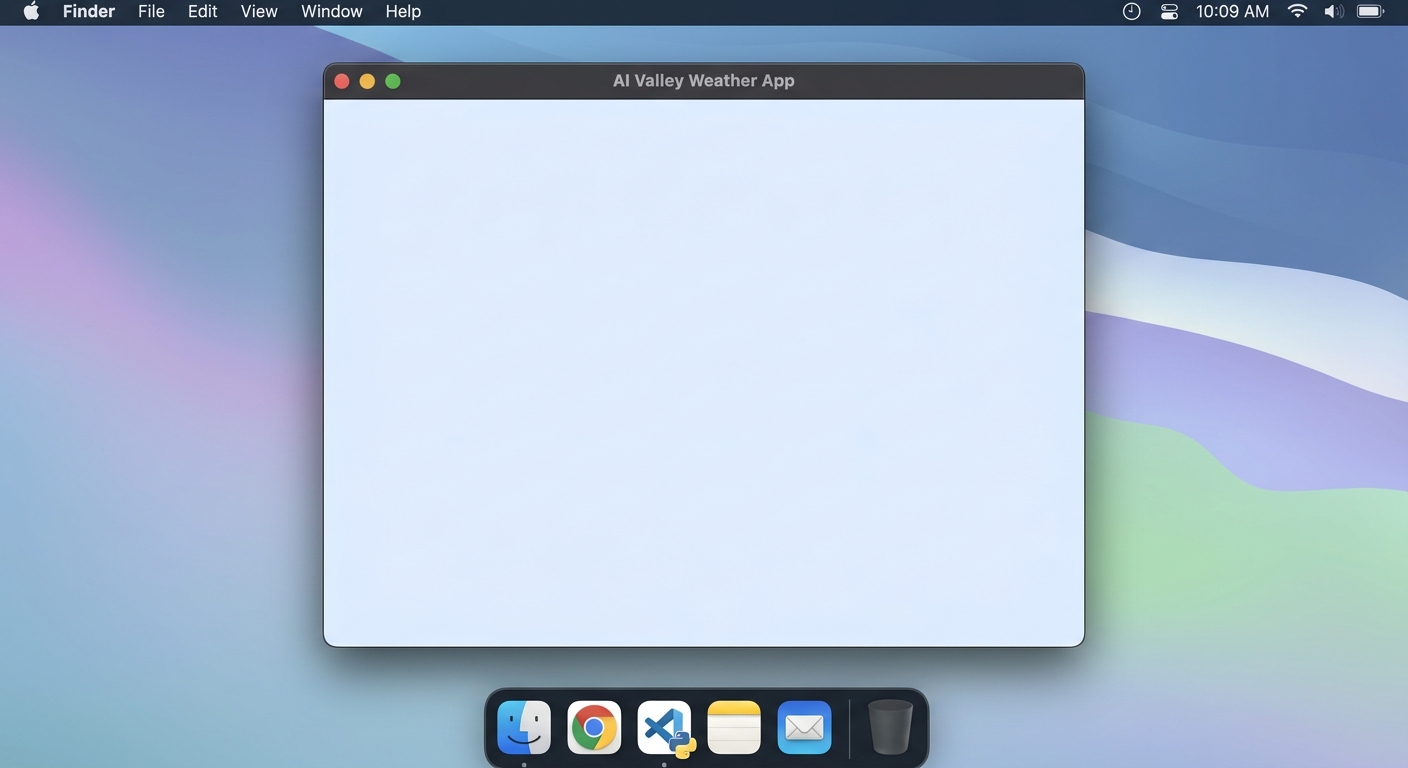
Task: Open the Time Machine clock icon
Action: tap(1131, 11)
